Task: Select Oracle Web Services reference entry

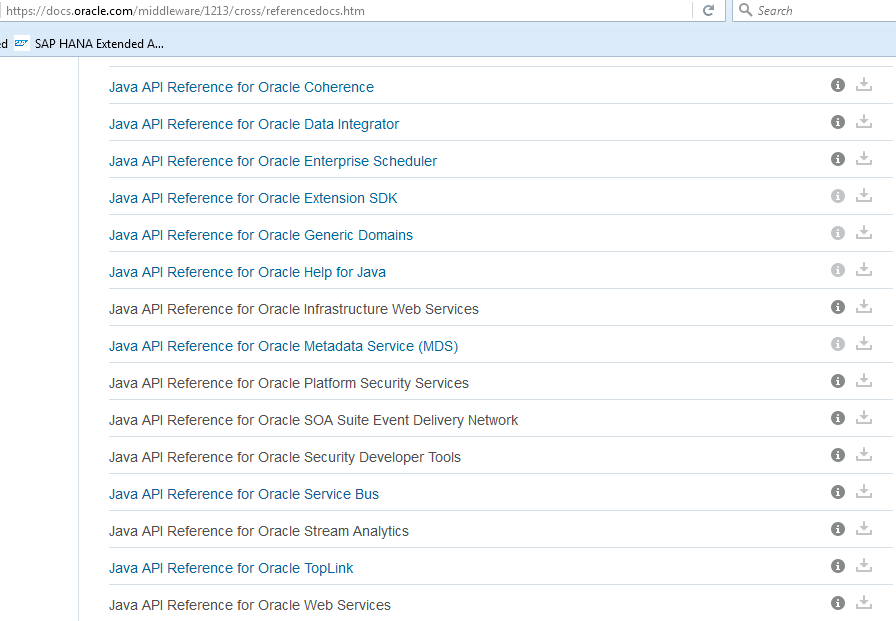Action: tap(250, 605)
